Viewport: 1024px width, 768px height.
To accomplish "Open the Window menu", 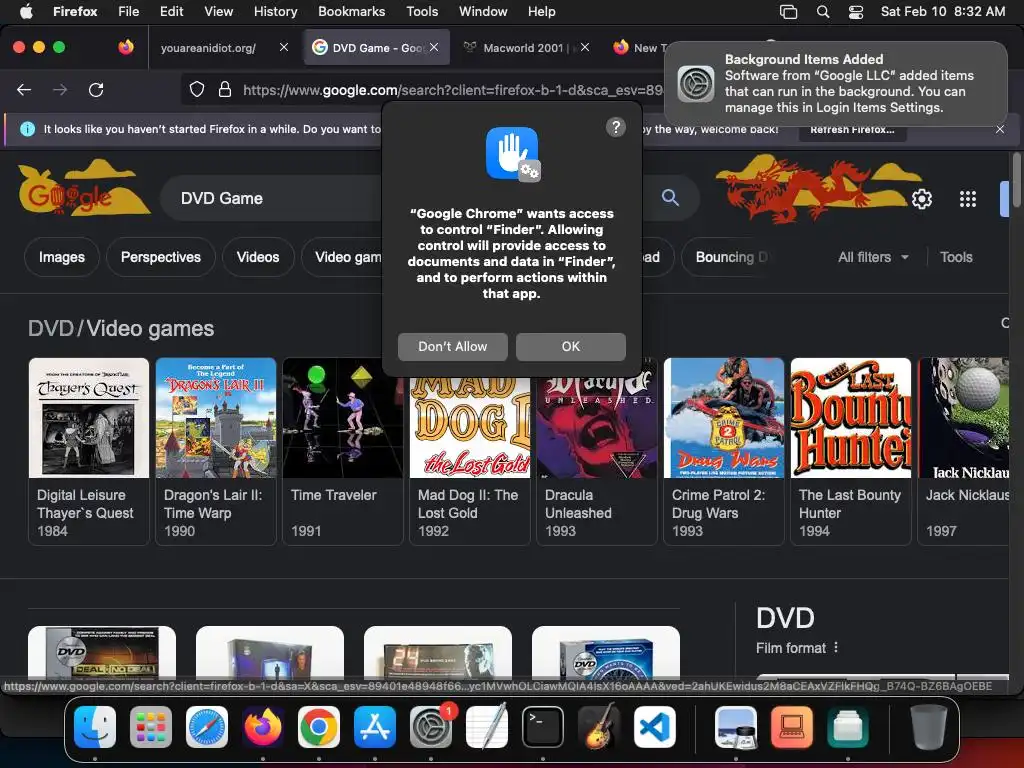I will [483, 11].
